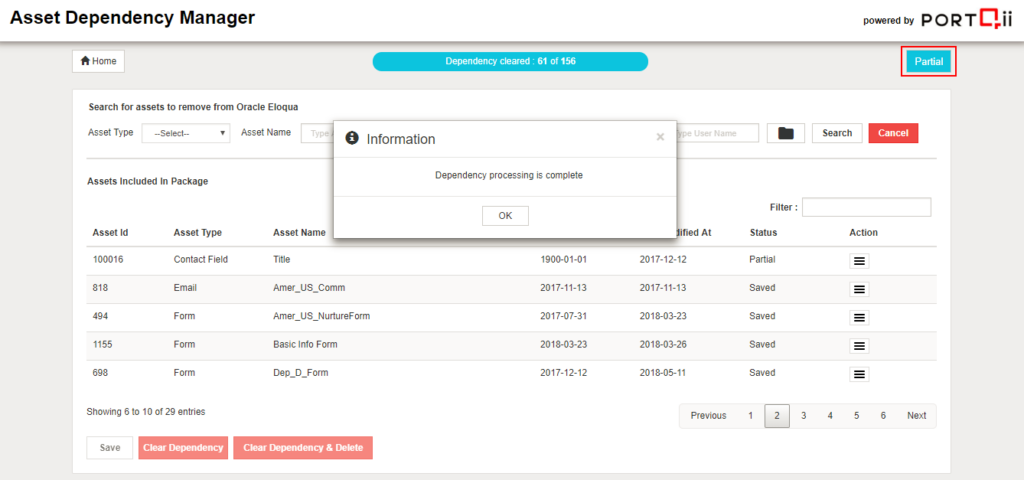Close the Information dialog with X
The image size is (1024, 480).
[x=660, y=137]
